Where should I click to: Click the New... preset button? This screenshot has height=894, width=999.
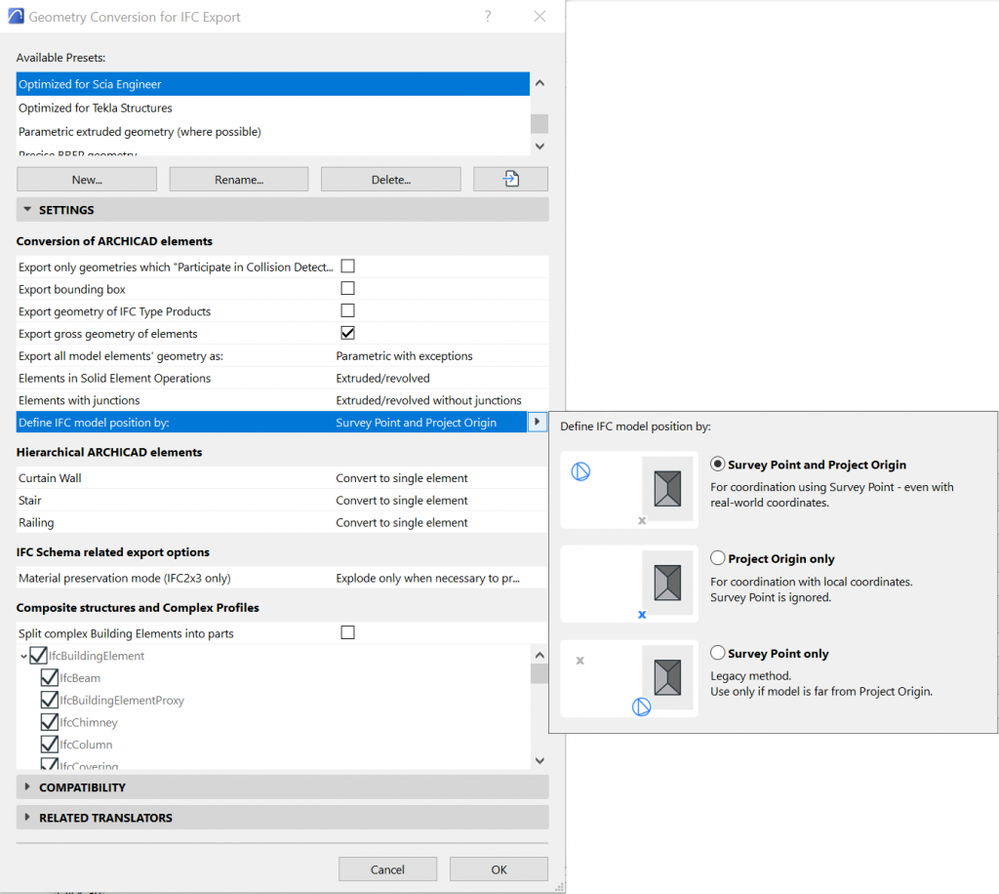pos(87,179)
